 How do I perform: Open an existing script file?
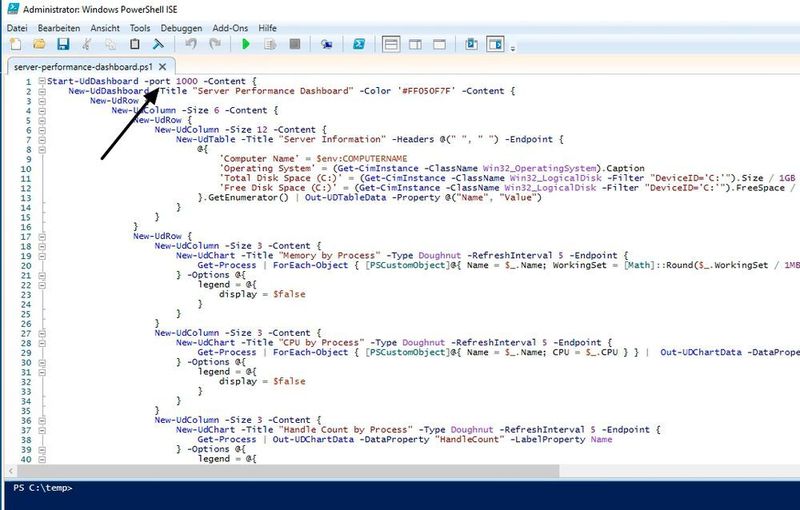39,44
